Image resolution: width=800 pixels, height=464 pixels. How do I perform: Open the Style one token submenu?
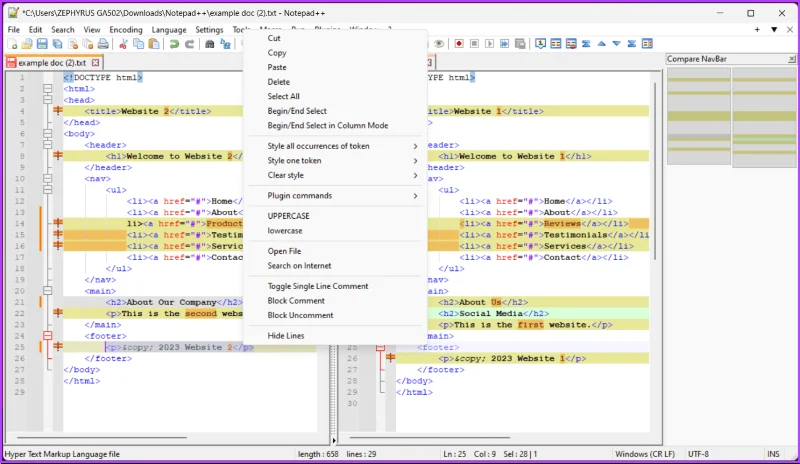[335, 161]
